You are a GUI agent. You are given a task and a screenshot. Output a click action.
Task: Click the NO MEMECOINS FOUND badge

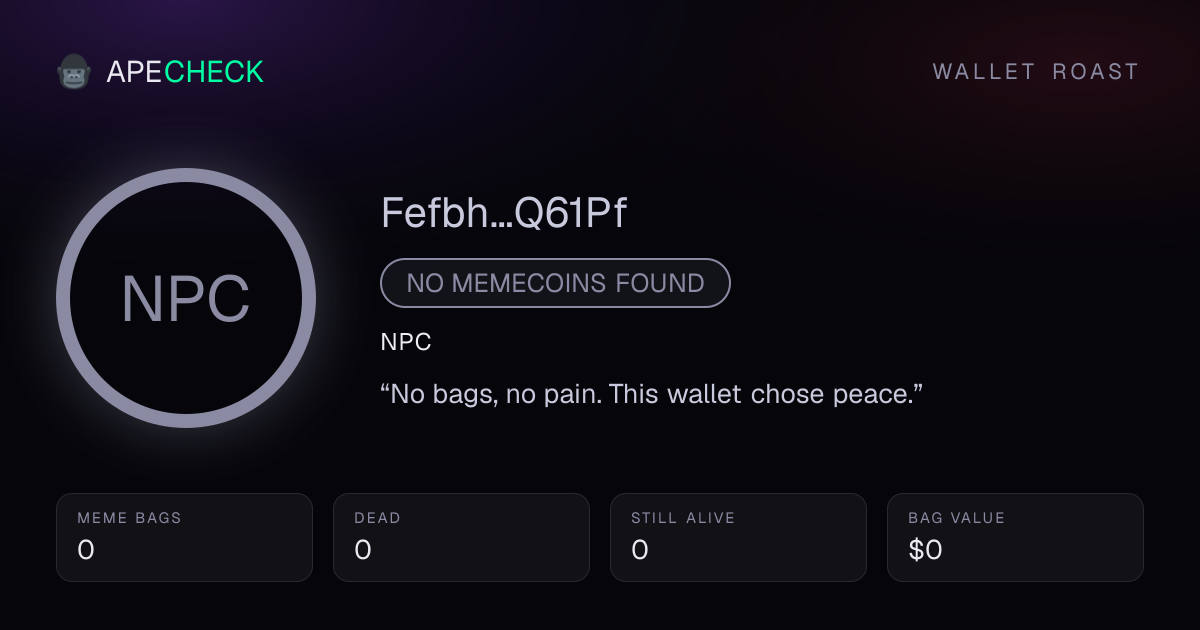(555, 283)
